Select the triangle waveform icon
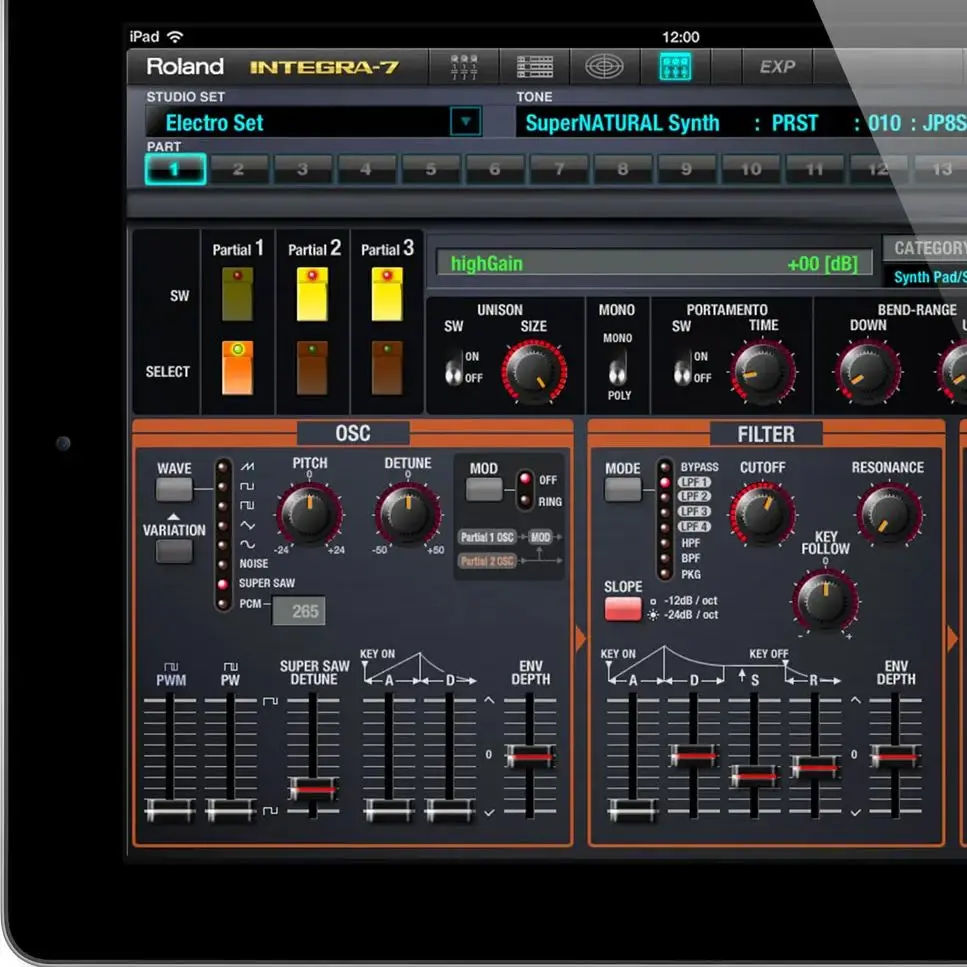This screenshot has width=967, height=967. tap(247, 525)
